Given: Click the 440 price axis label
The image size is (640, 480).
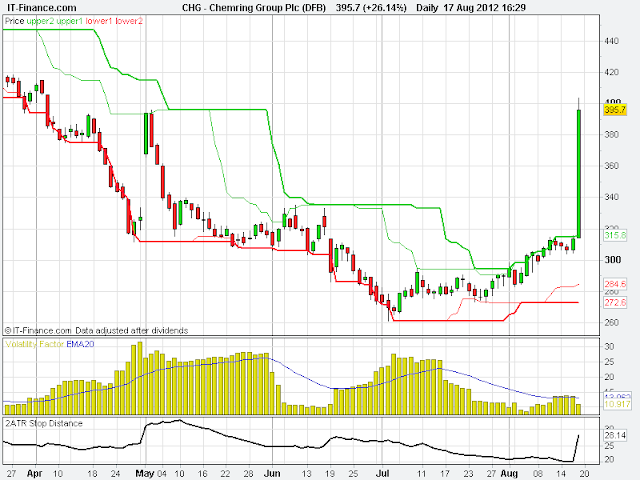Looking at the screenshot, I should click(611, 41).
